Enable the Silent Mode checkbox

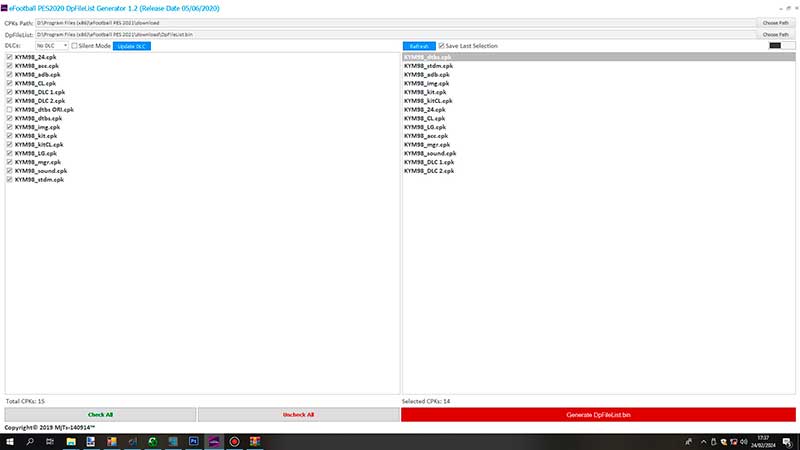tap(75, 46)
